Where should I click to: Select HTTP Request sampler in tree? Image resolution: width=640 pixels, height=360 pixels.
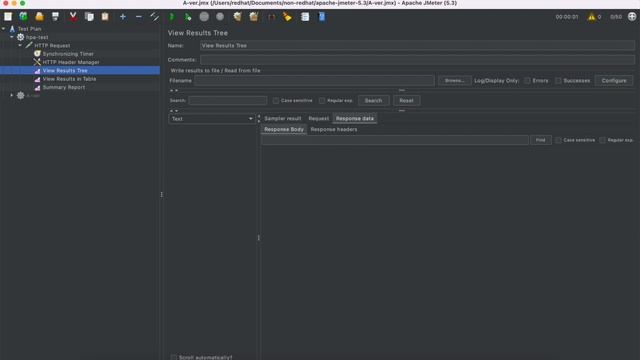pyautogui.click(x=52, y=46)
